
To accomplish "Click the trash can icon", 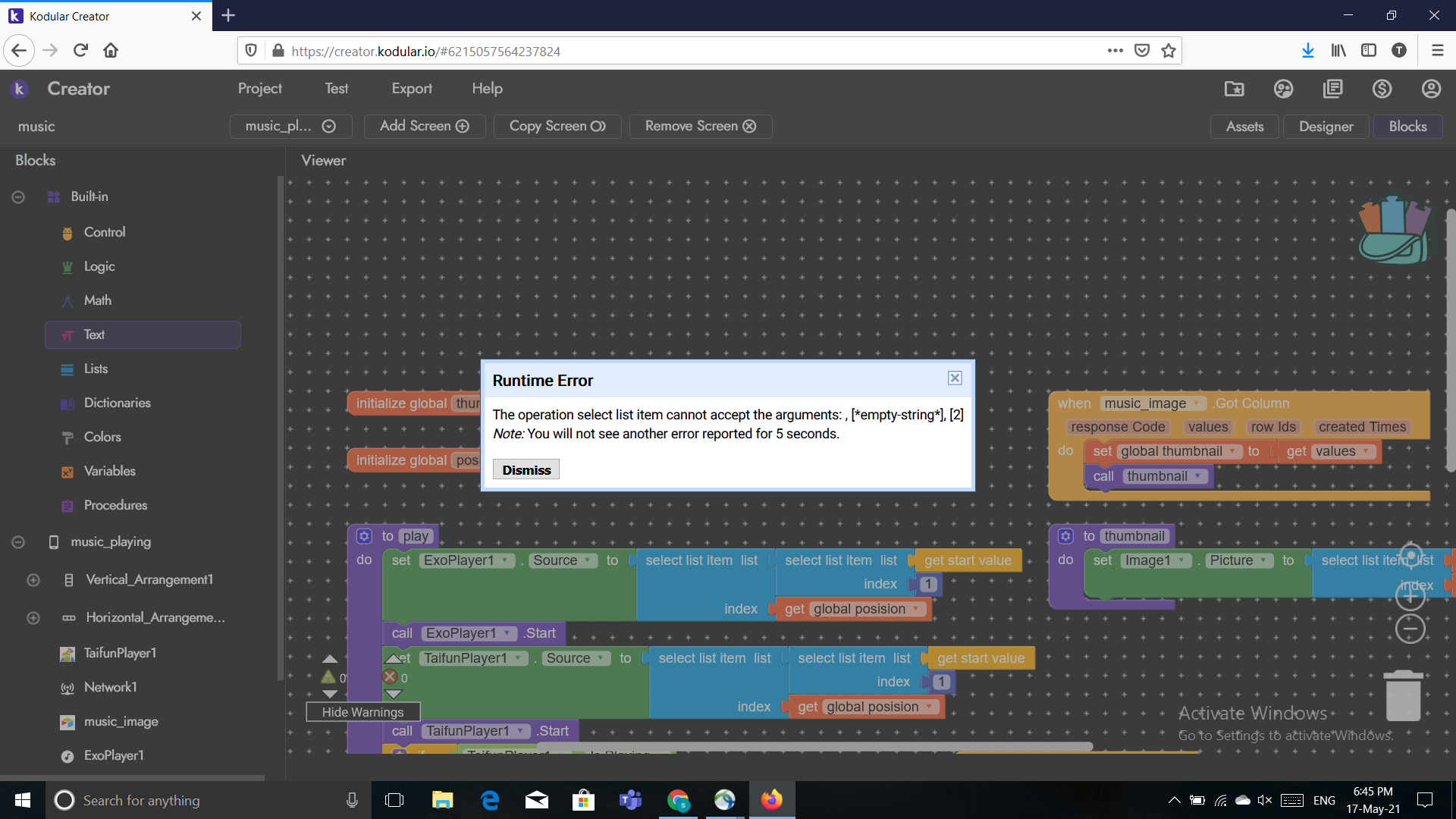I will pos(1403,696).
